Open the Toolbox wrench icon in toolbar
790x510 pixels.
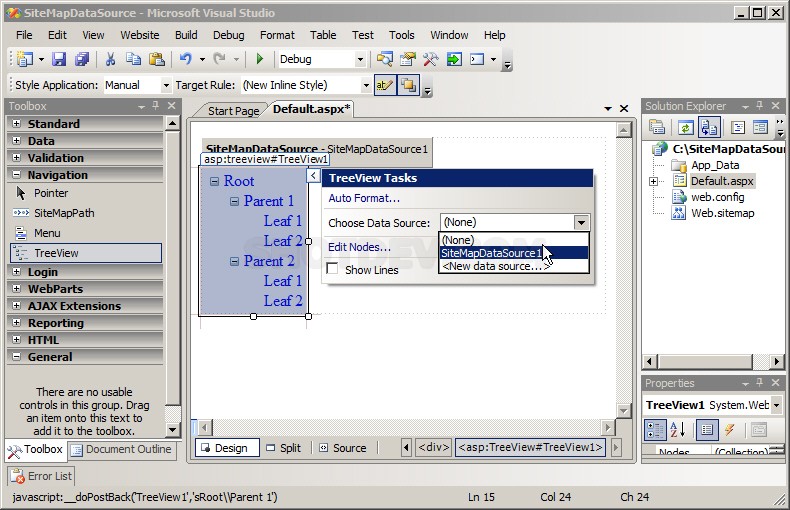click(430, 60)
